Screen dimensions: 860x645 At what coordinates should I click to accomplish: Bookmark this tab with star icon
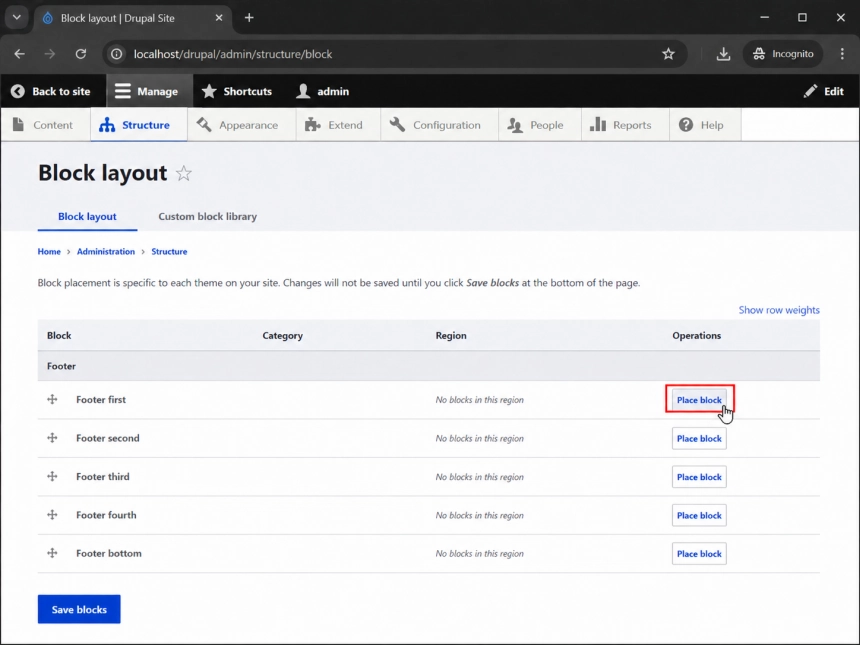(x=668, y=54)
